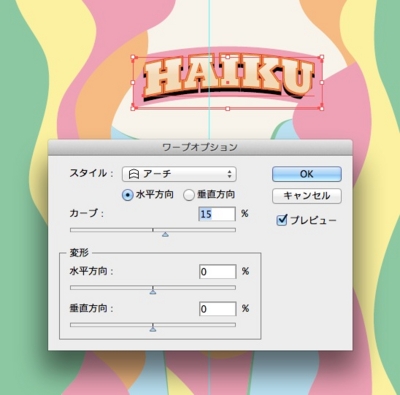Click the 変形 group label
This screenshot has height=395, width=400.
pyautogui.click(x=79, y=253)
